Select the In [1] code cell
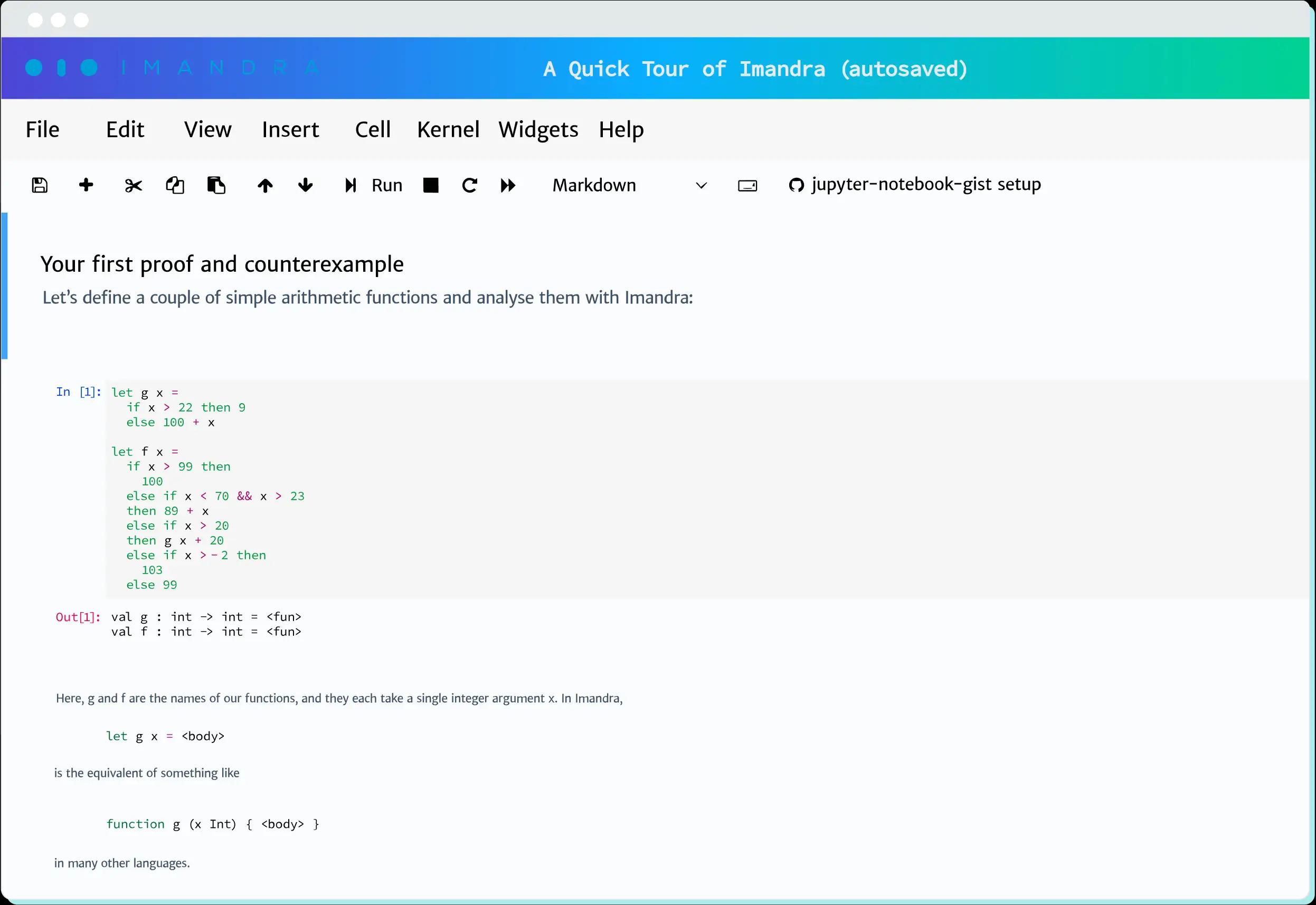1316x905 pixels. [397, 488]
